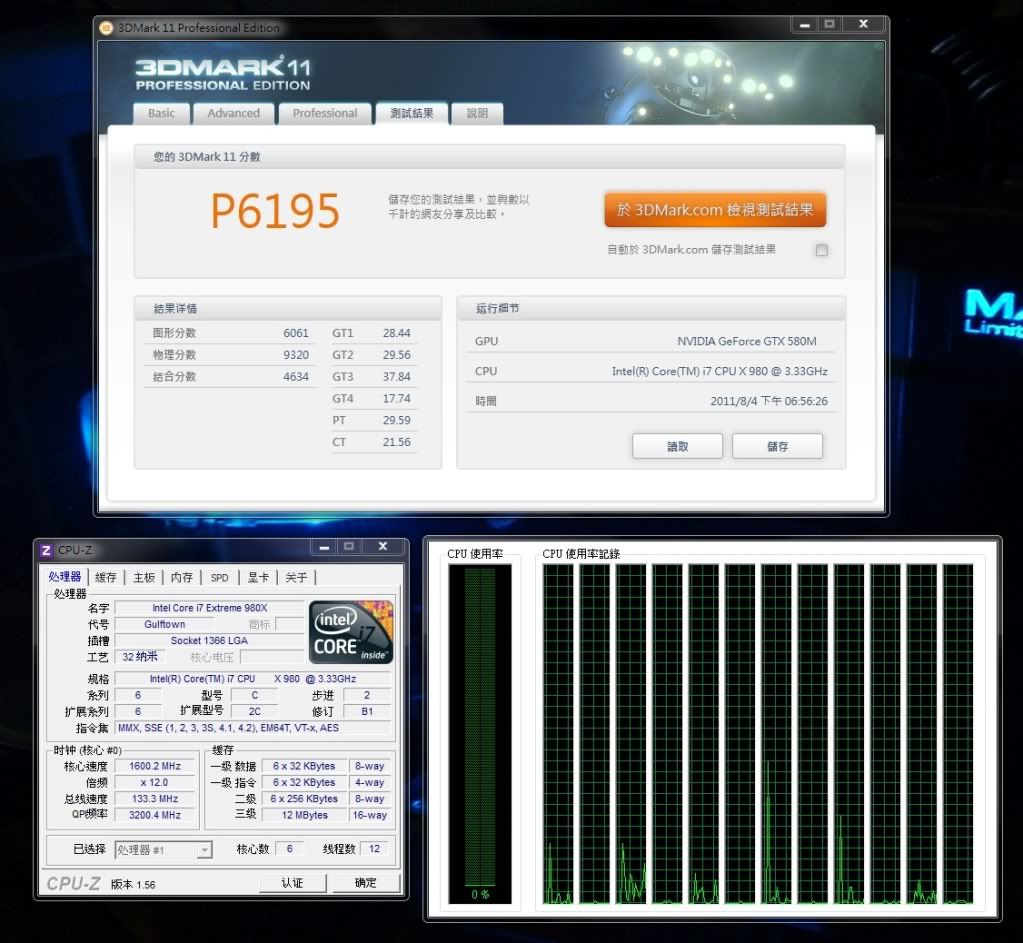This screenshot has height=943, width=1023.
Task: Click the 倍频 value x 12.0
Action: [155, 782]
